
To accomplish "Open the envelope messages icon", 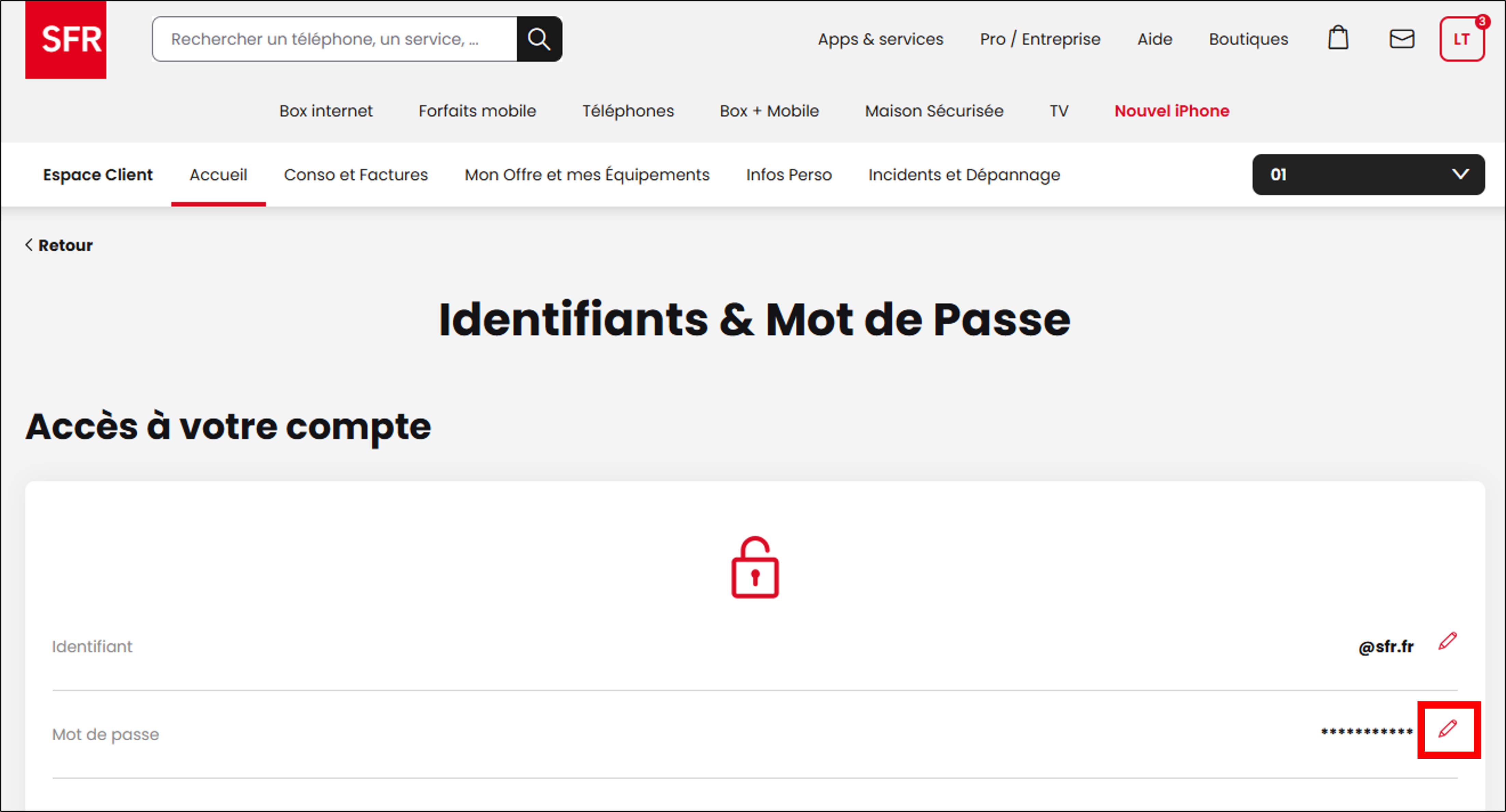I will coord(1401,39).
